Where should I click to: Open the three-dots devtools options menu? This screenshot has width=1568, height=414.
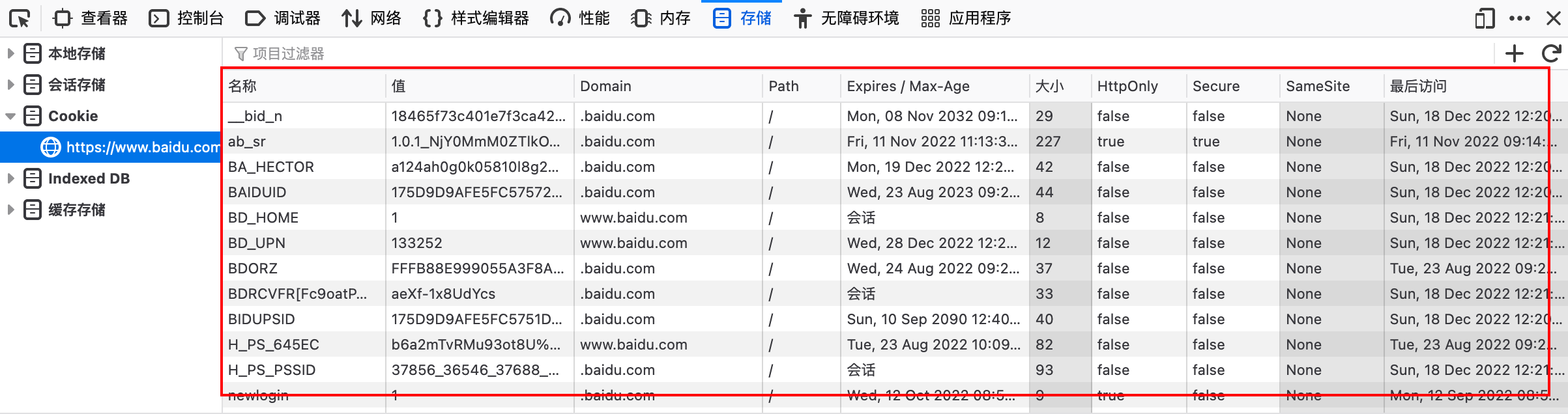[1519, 18]
